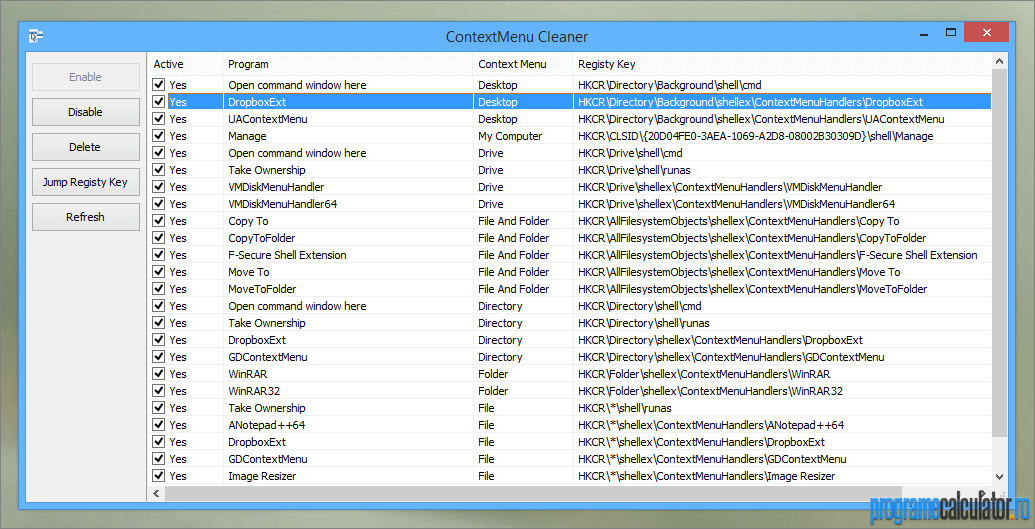
Task: Click the ANotepad++64 registry key text
Action: 711,425
